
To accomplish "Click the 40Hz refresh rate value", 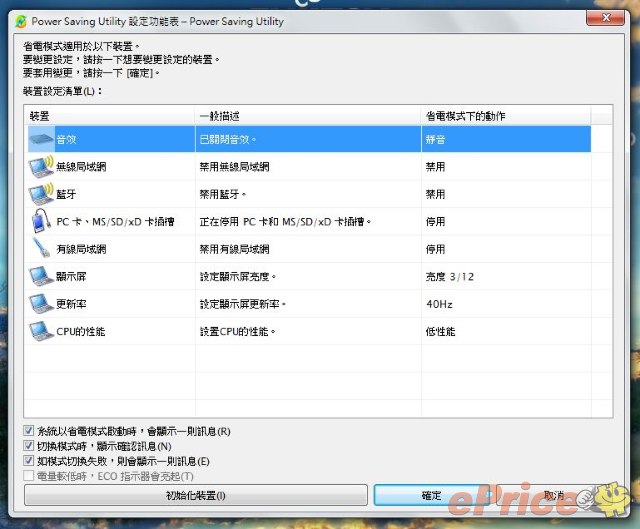I will tap(439, 304).
